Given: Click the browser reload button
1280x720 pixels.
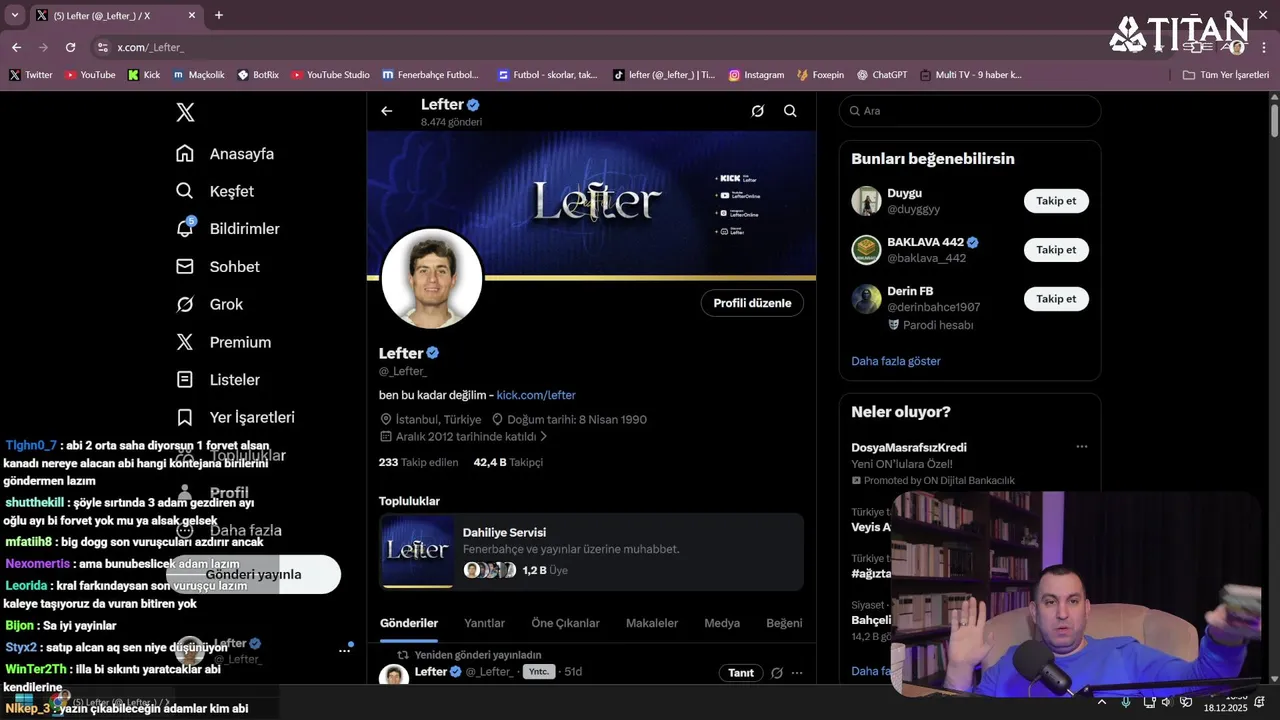Looking at the screenshot, I should (x=70, y=47).
